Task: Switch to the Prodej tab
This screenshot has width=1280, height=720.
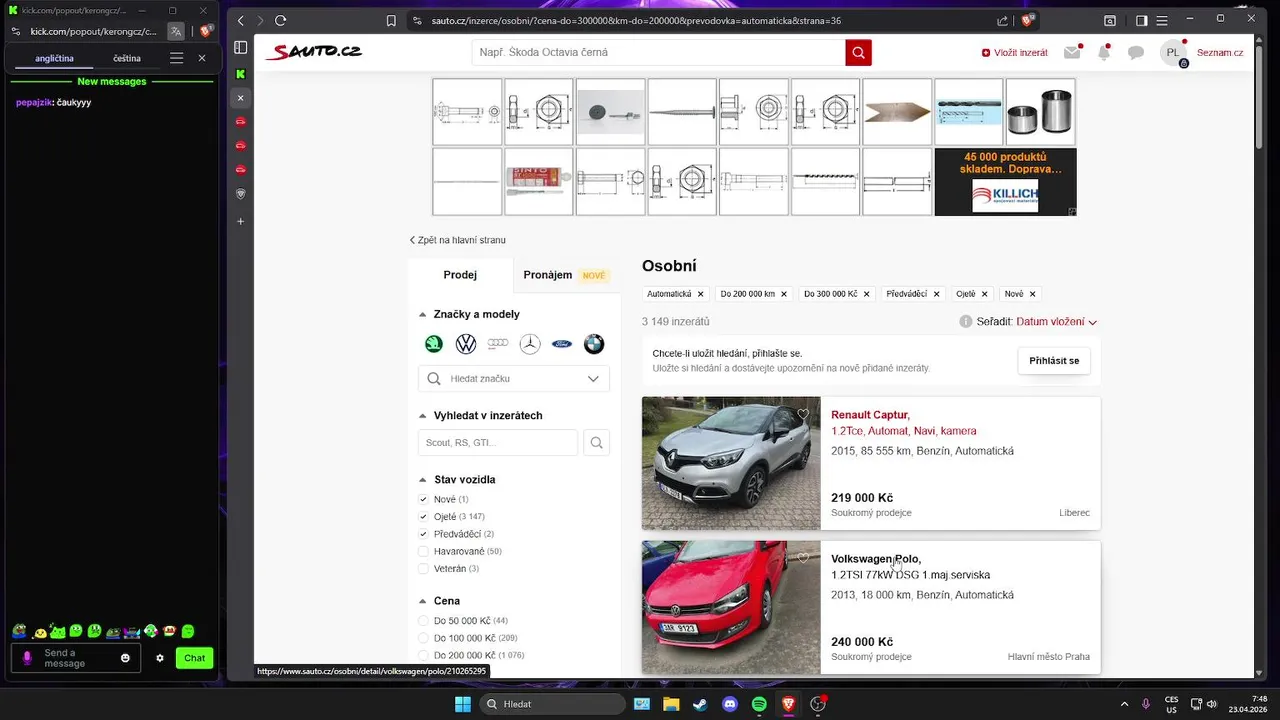Action: [460, 275]
